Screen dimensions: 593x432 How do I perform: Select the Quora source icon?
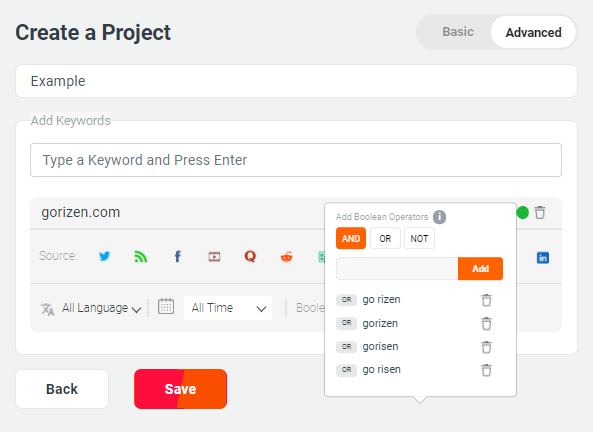pos(250,256)
